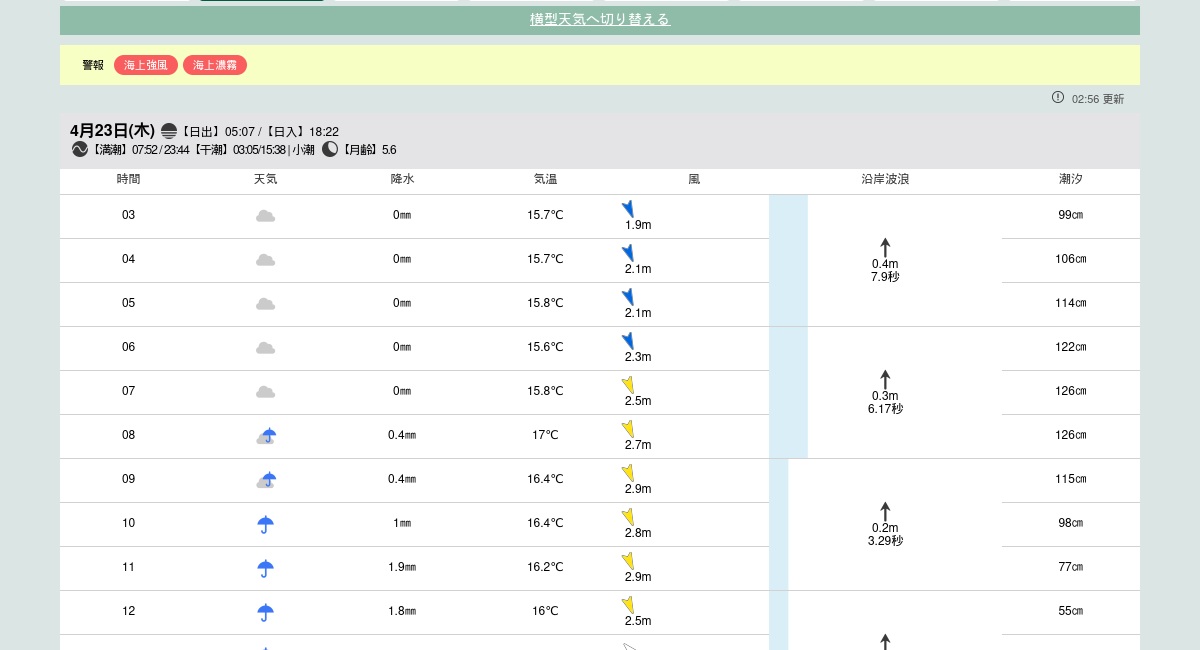Click the 7.9秒 wave period text
The height and width of the screenshot is (650, 1200).
point(885,277)
